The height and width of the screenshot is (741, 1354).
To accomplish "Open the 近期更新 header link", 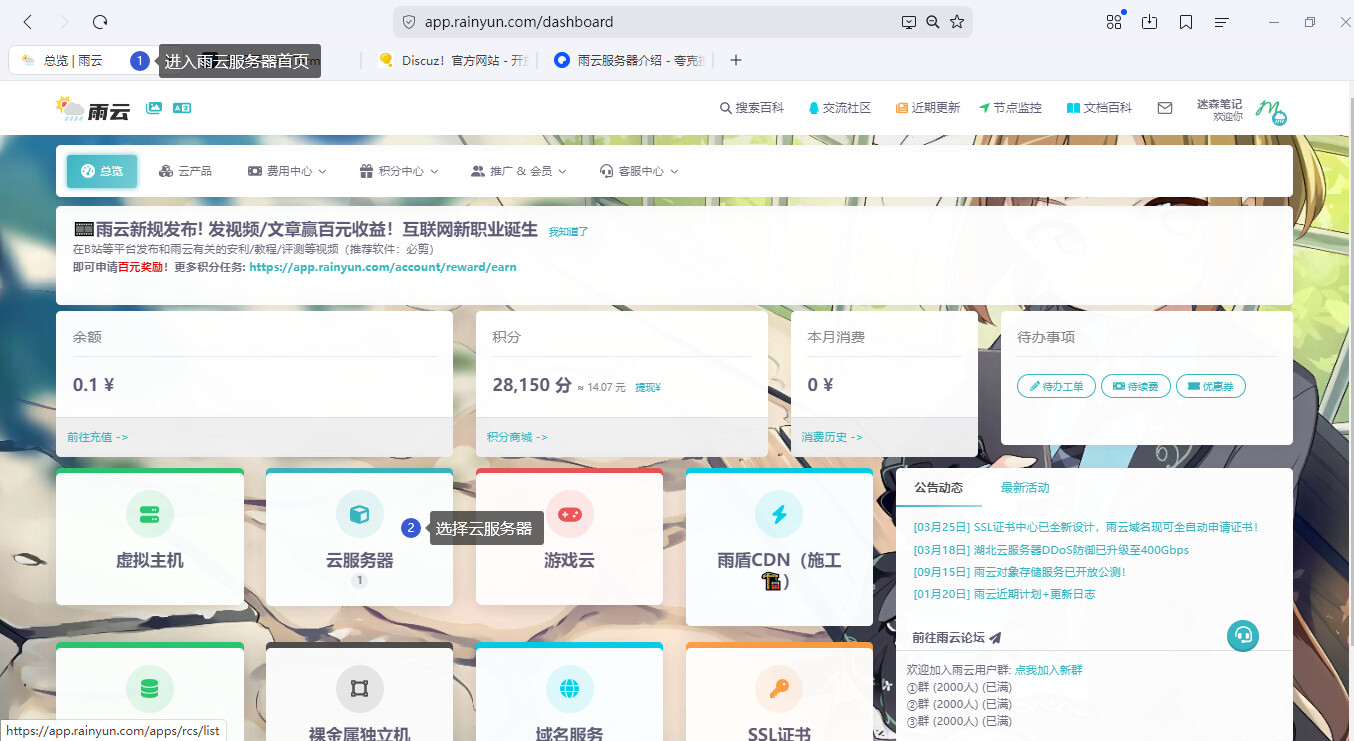I will 927,108.
